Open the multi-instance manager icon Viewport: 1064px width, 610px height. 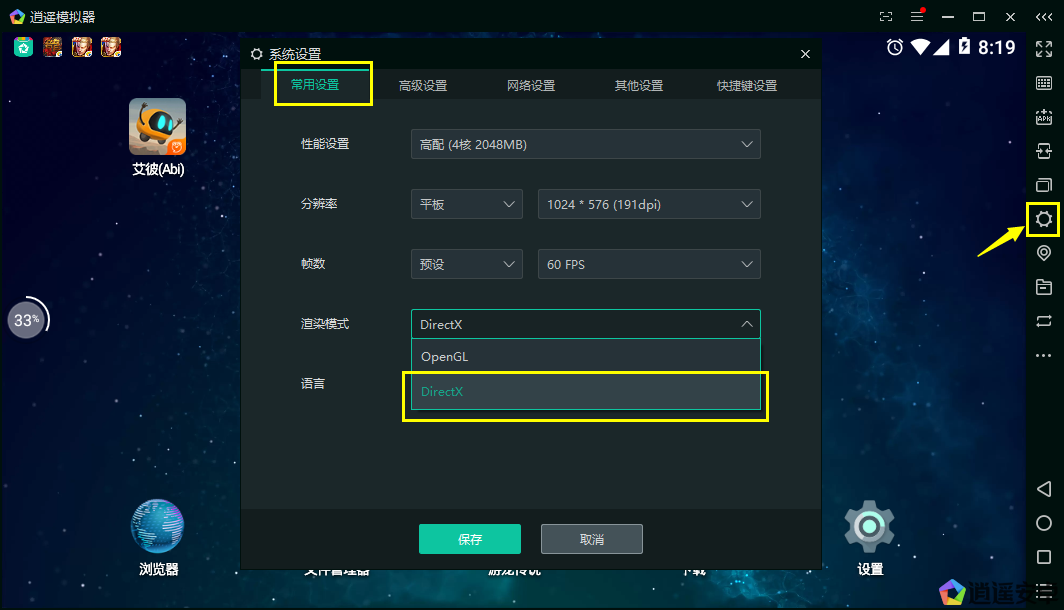coord(1044,185)
